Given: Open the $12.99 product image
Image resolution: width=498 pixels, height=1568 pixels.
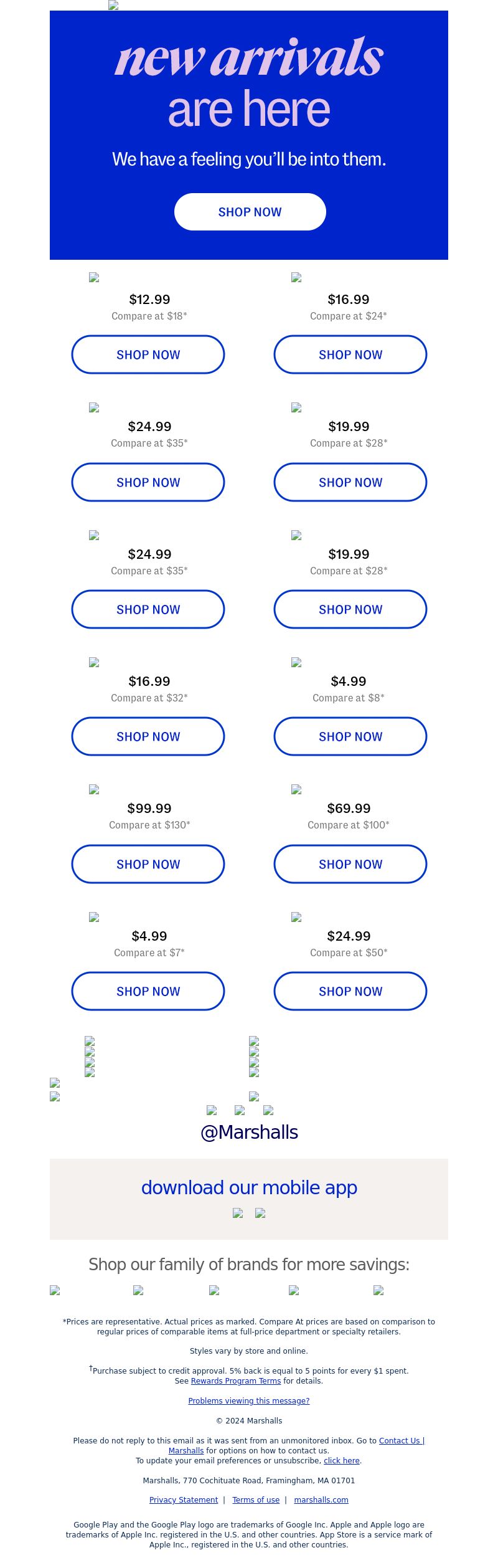Looking at the screenshot, I should 94,277.
